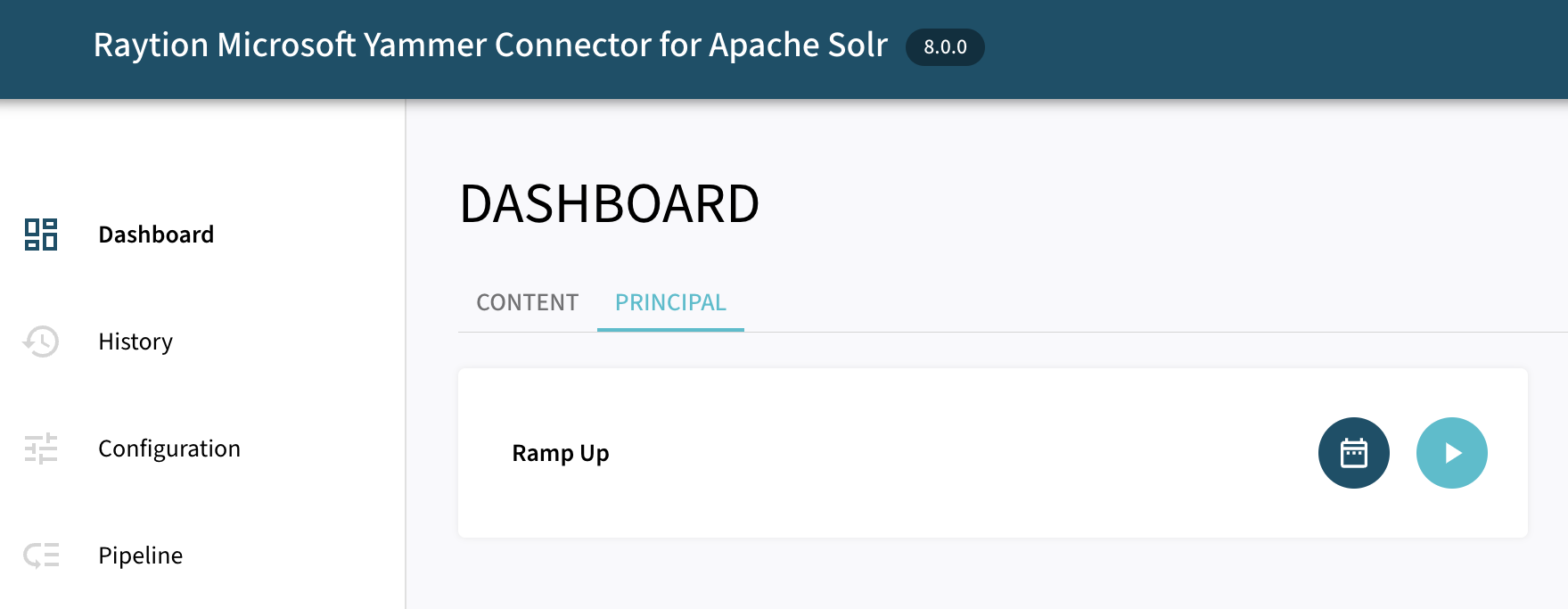Go to the Dashboard view
Image resolution: width=1568 pixels, height=609 pixels.
click(x=156, y=235)
